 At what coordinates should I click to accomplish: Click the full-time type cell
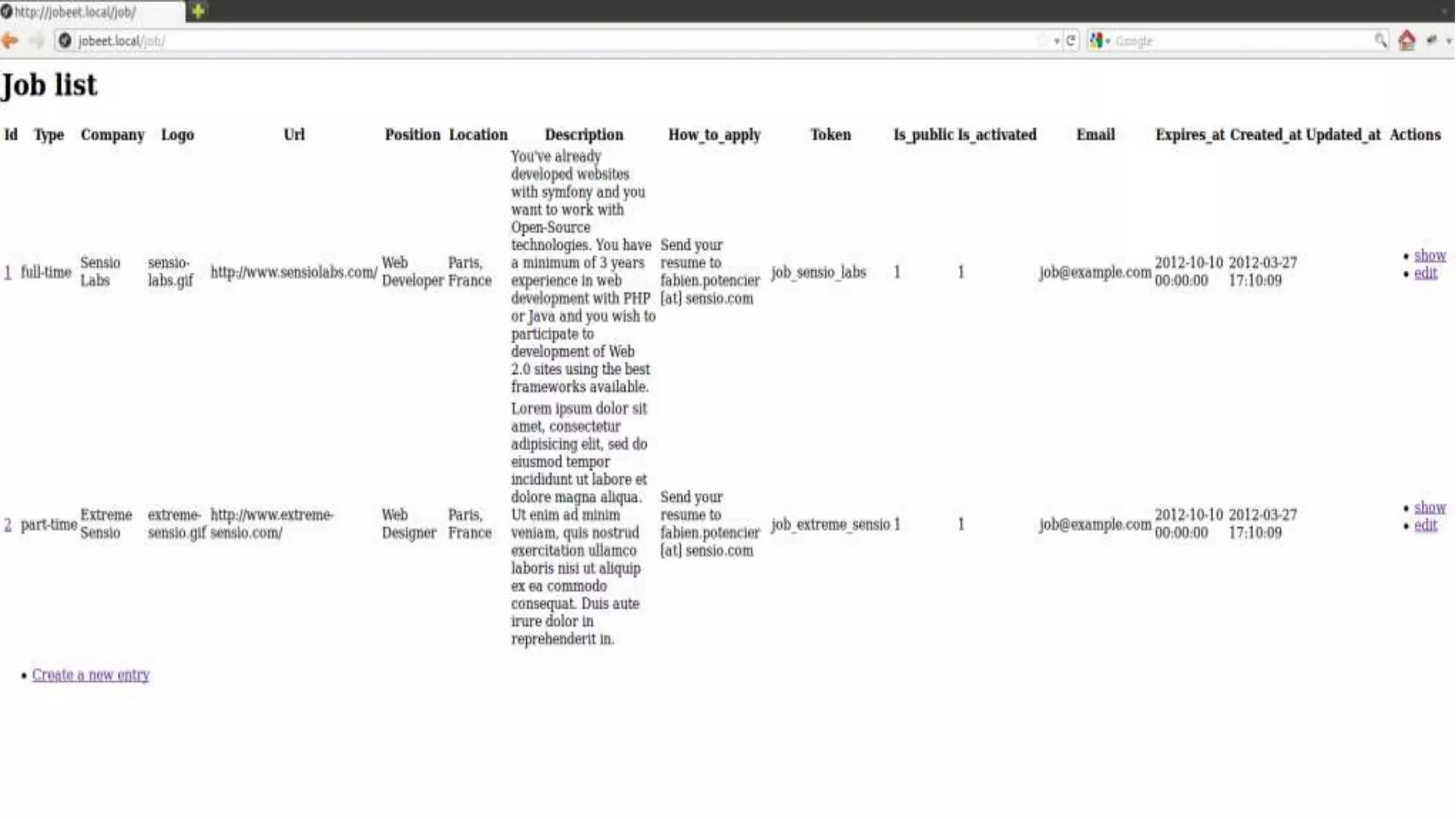46,272
